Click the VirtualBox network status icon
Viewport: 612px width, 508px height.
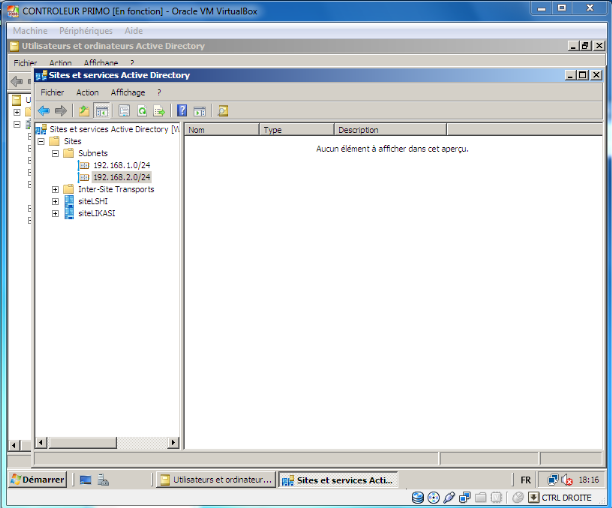tap(464, 497)
